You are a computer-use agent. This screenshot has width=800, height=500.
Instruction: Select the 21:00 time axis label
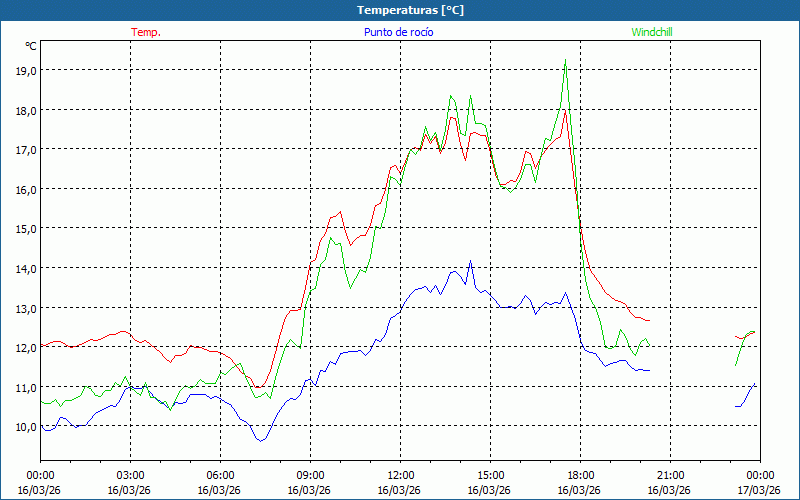tap(670, 475)
